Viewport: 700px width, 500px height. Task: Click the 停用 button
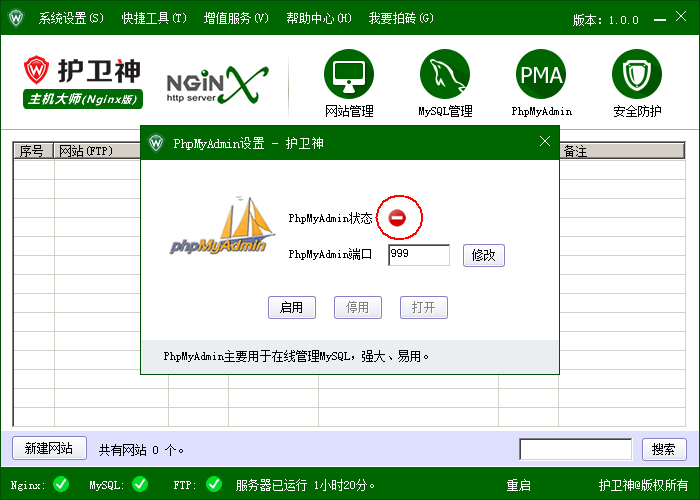click(x=358, y=308)
